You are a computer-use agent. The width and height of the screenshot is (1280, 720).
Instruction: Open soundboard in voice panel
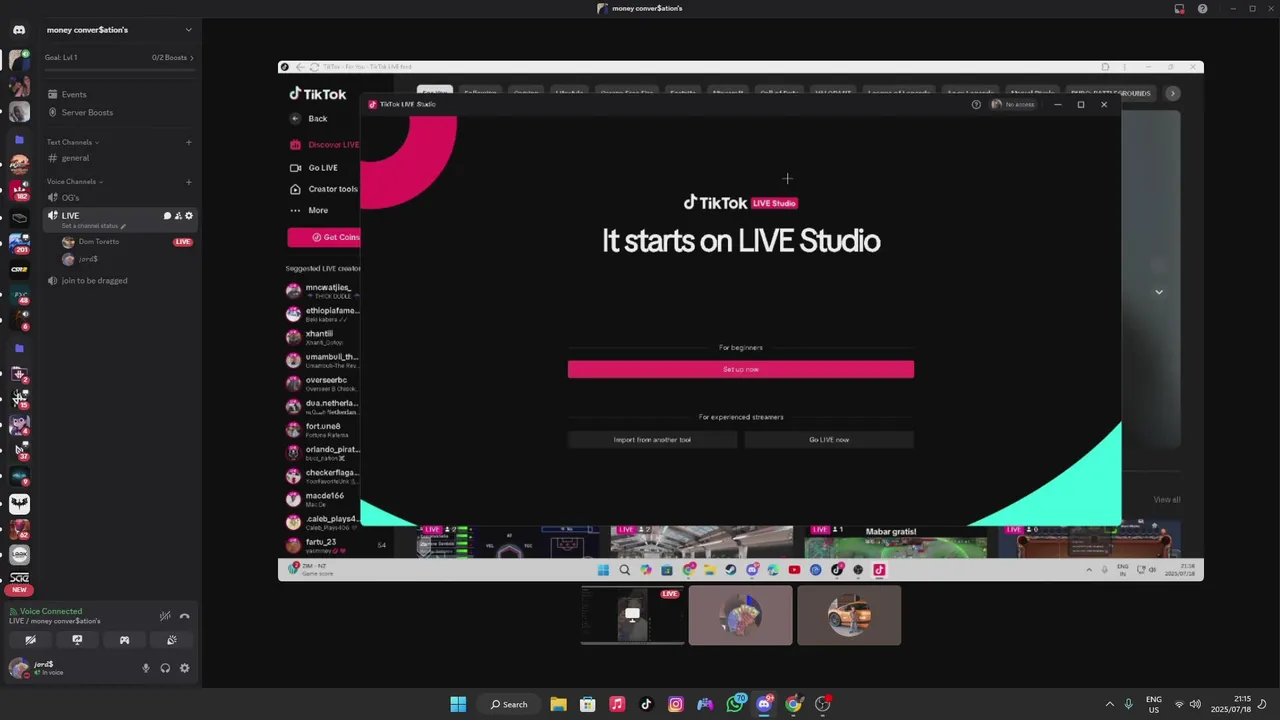[171, 640]
